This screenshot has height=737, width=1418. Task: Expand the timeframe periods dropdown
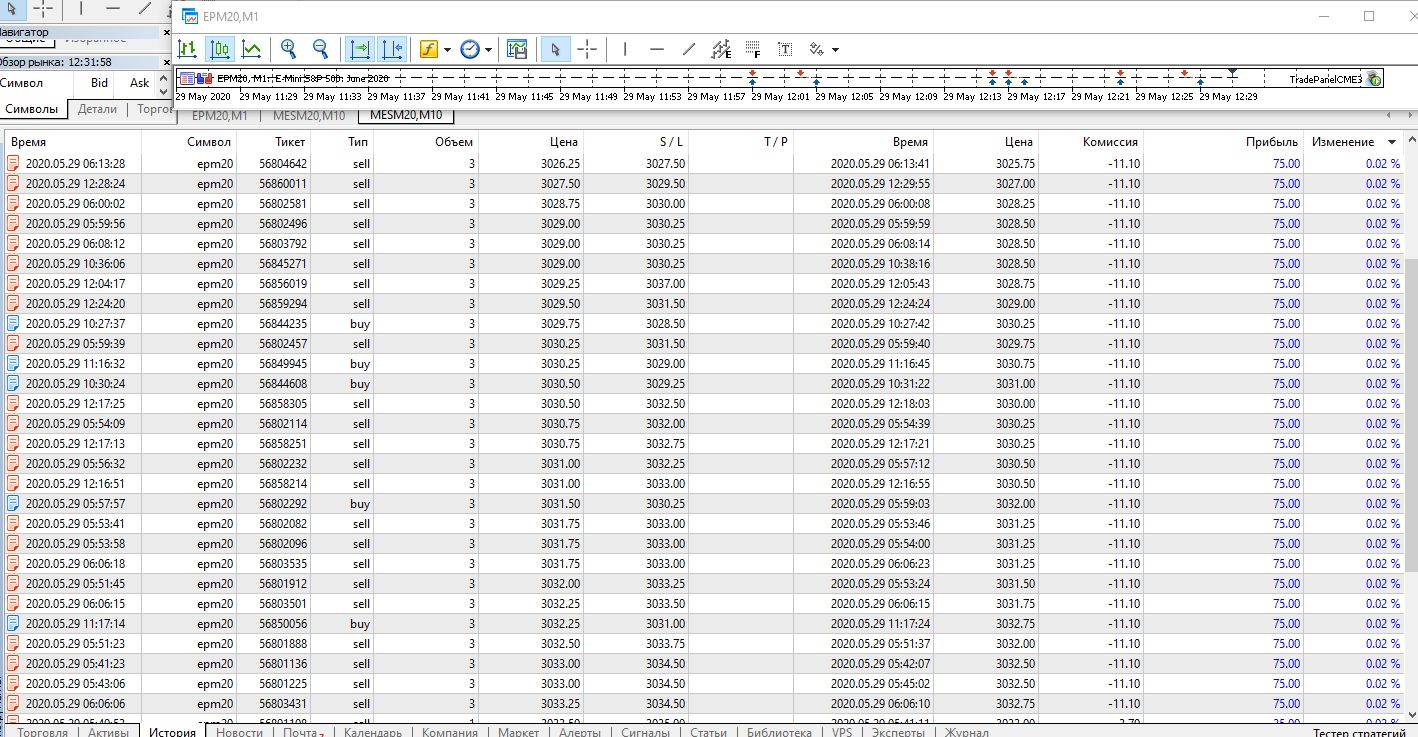489,48
